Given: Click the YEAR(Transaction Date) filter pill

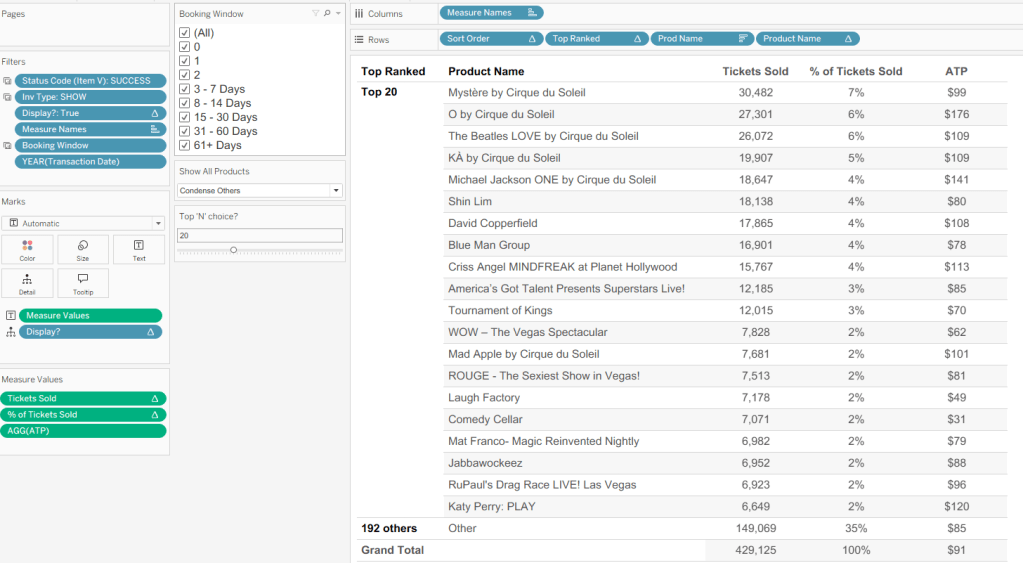Looking at the screenshot, I should click(88, 161).
